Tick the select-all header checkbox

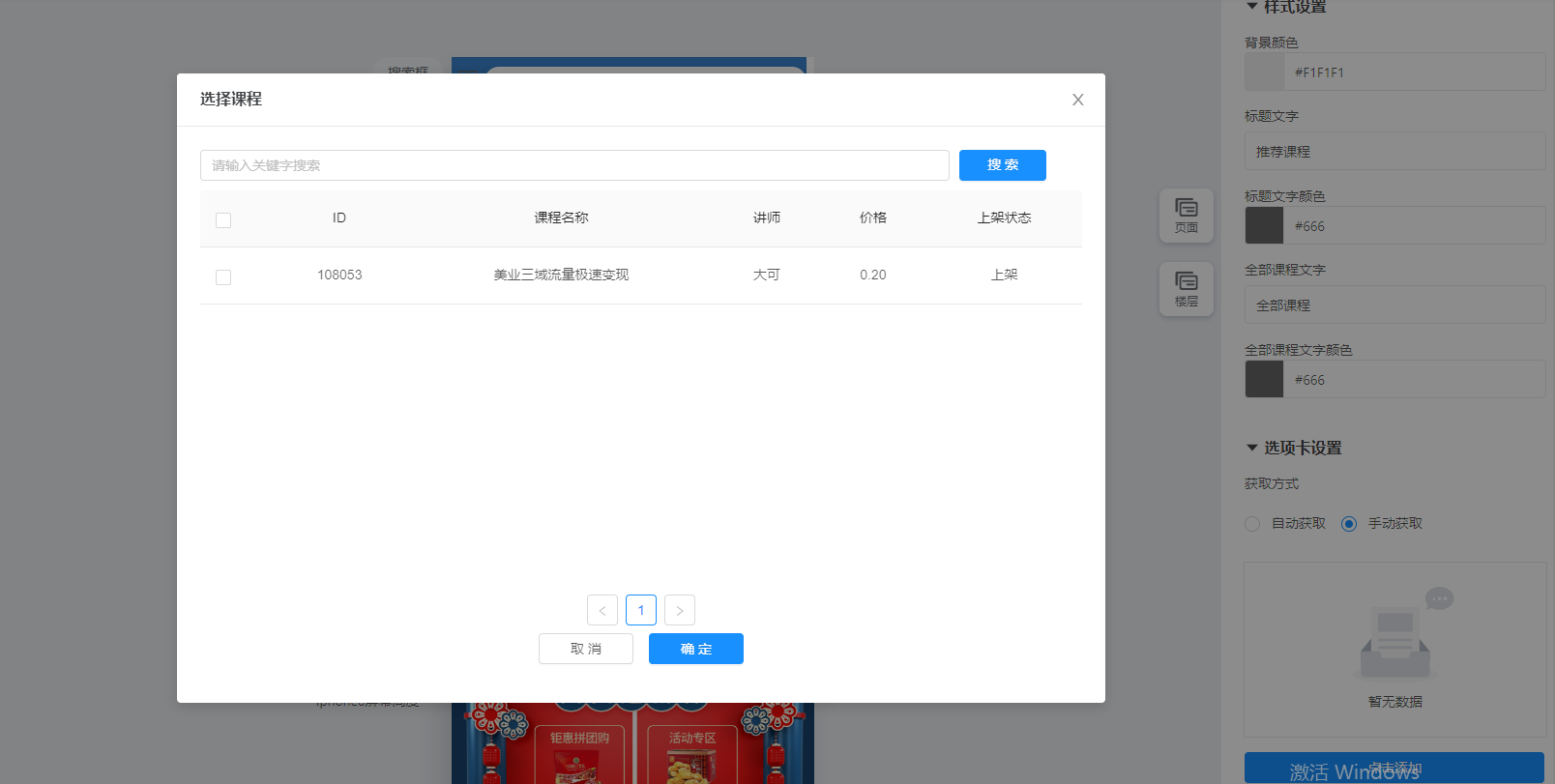223,219
